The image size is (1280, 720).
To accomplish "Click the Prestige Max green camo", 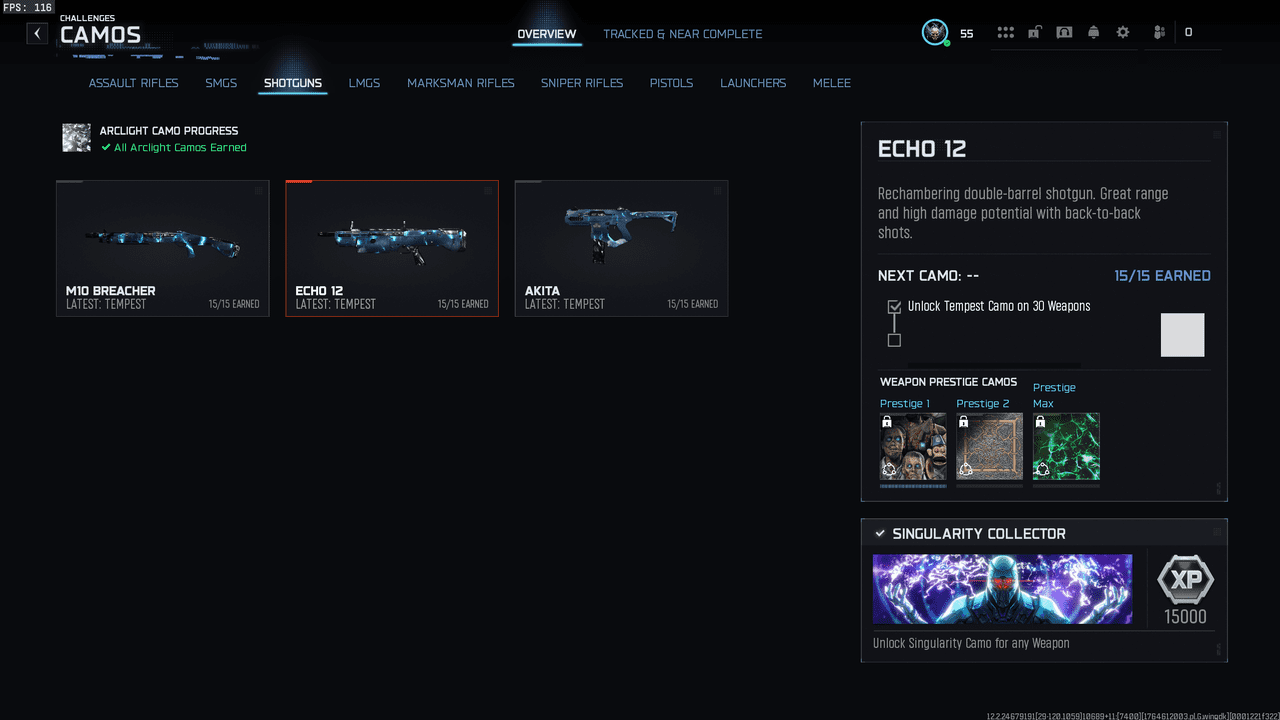I will pos(1066,447).
